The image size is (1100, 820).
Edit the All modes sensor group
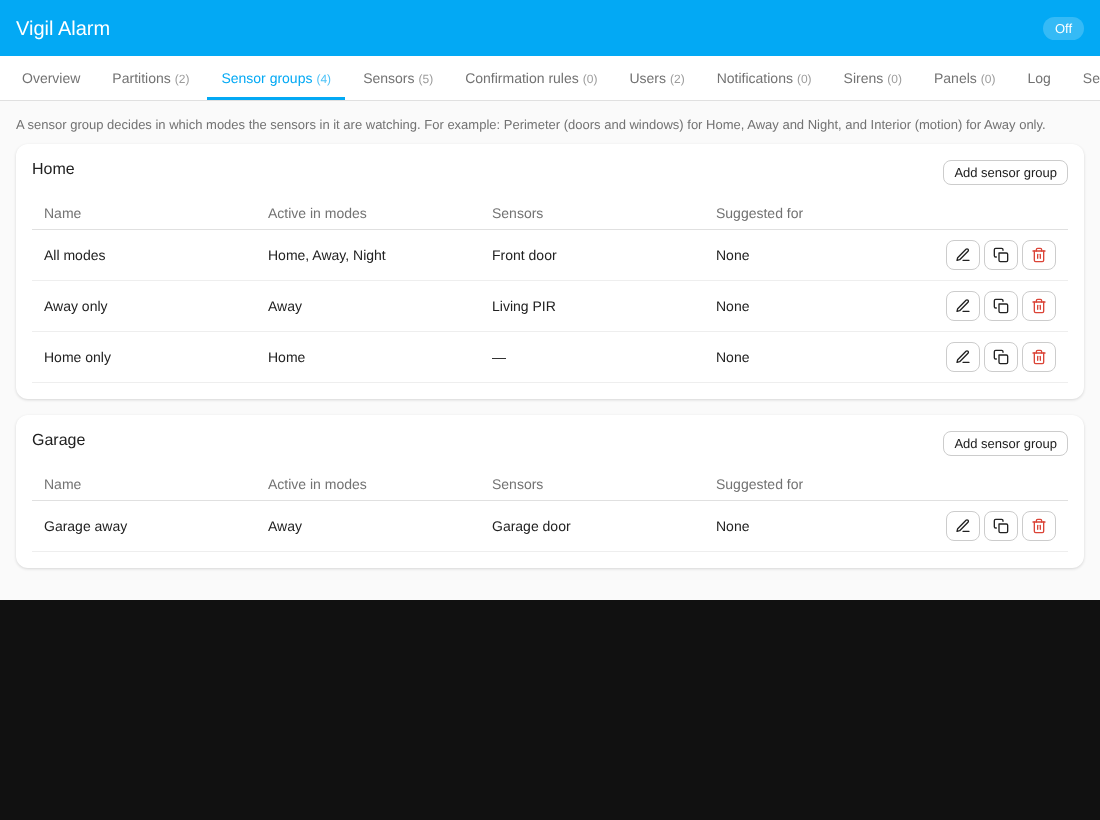click(962, 255)
